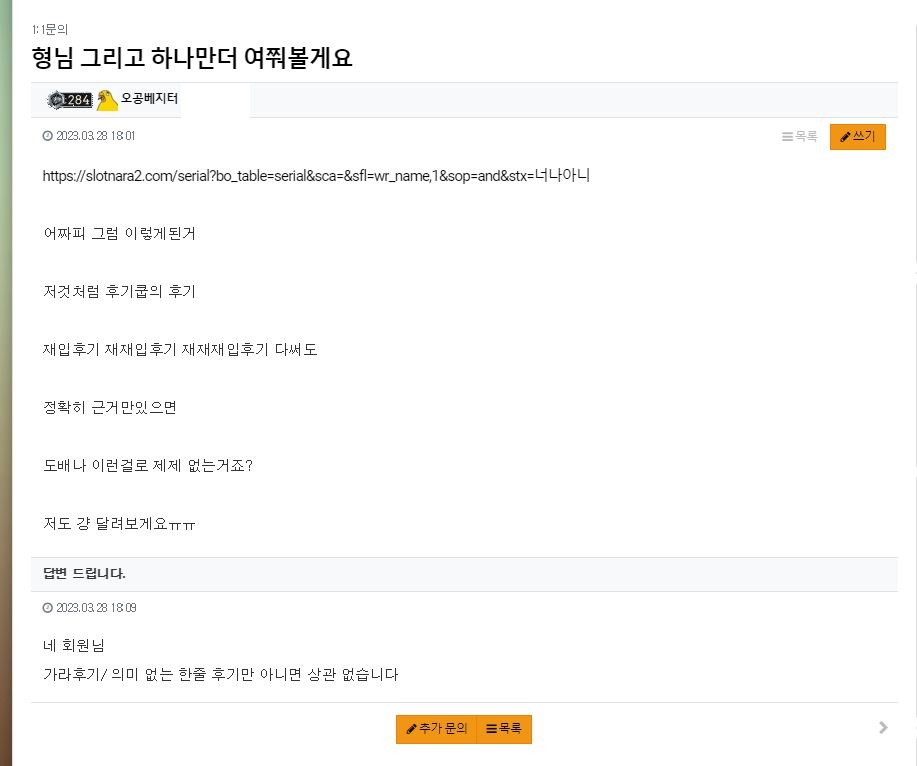Click the post date 2023.03.28 18:01
The height and width of the screenshot is (766, 917).
[x=95, y=136]
